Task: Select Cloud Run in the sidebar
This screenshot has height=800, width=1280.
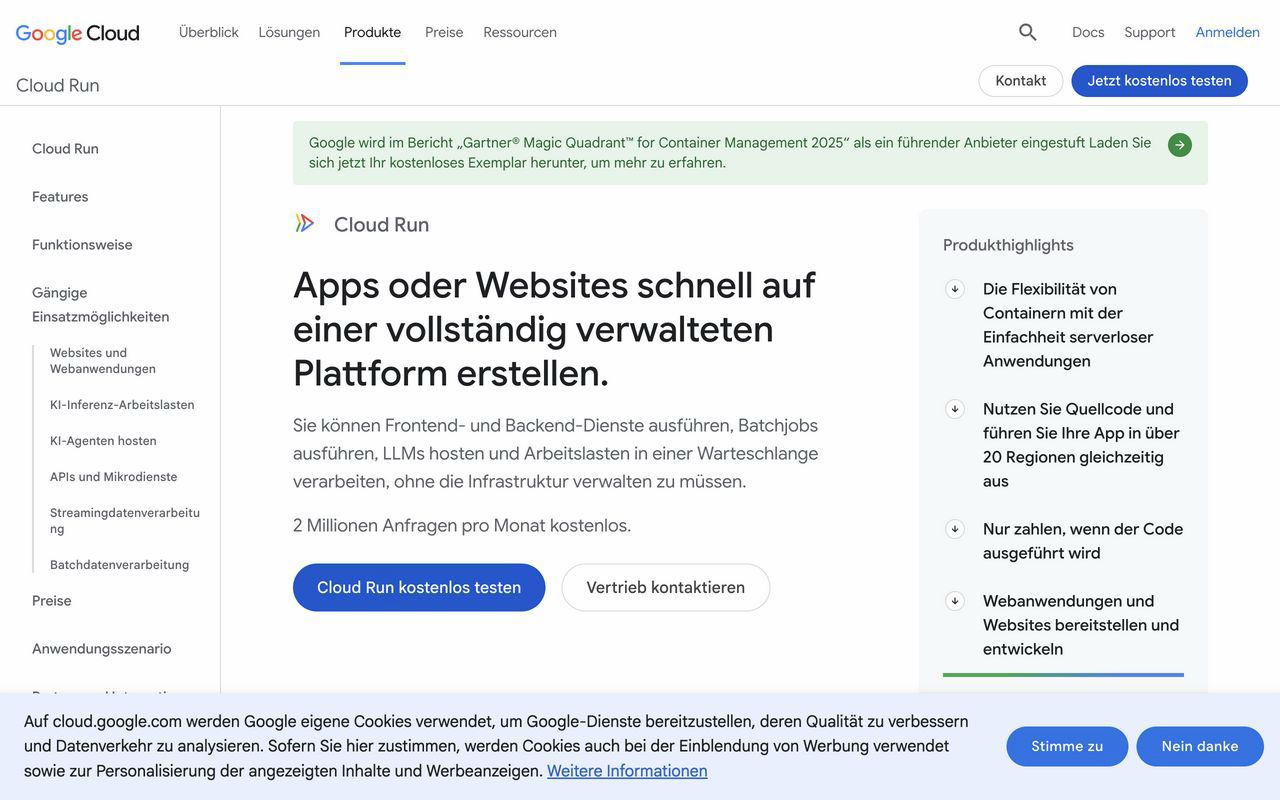Action: [65, 148]
